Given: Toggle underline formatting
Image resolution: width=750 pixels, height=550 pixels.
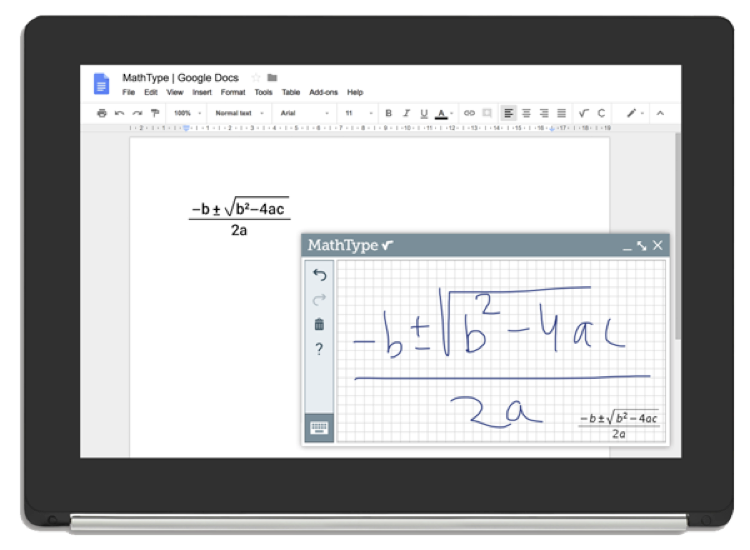Looking at the screenshot, I should (x=424, y=113).
